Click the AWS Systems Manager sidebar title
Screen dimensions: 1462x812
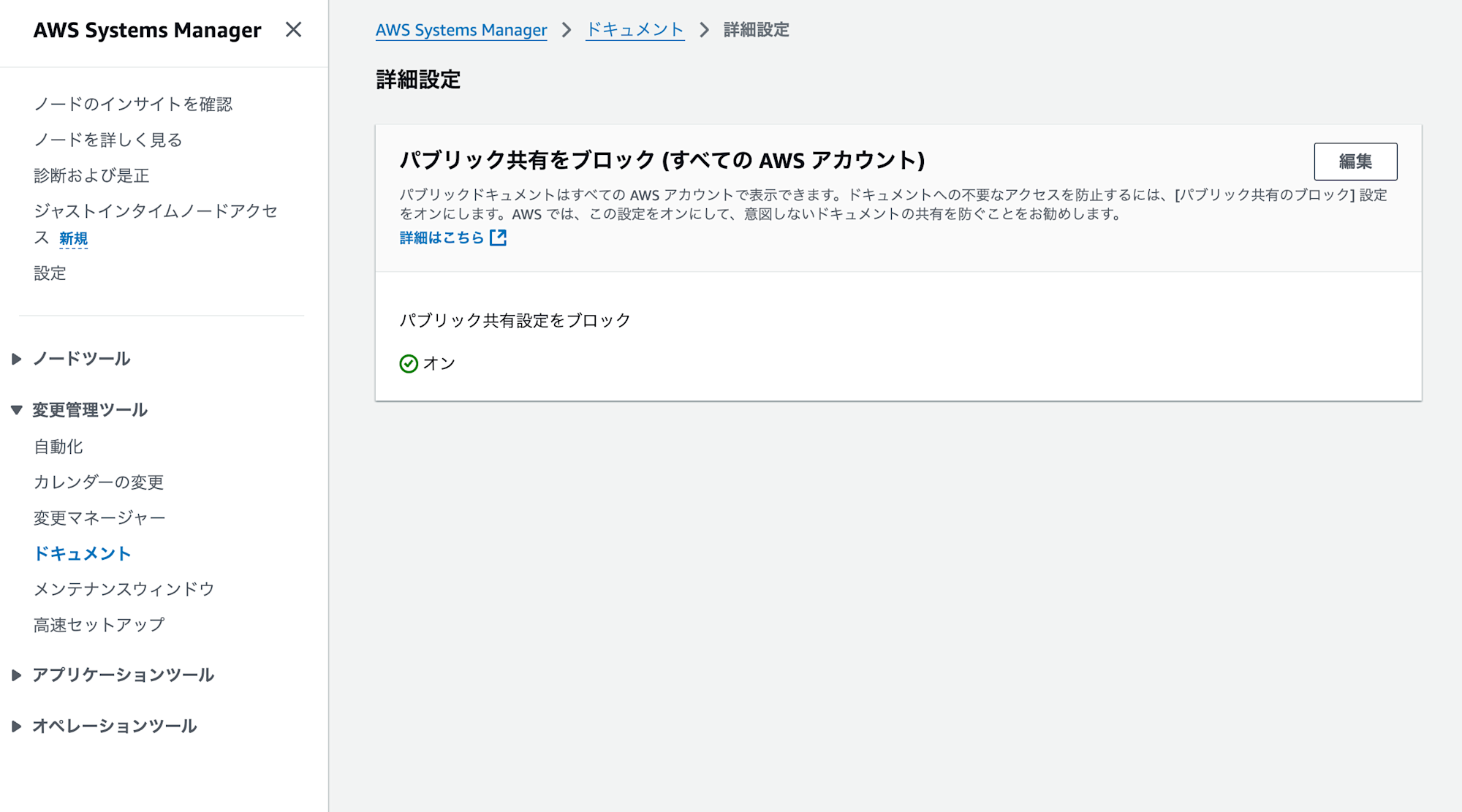point(148,30)
